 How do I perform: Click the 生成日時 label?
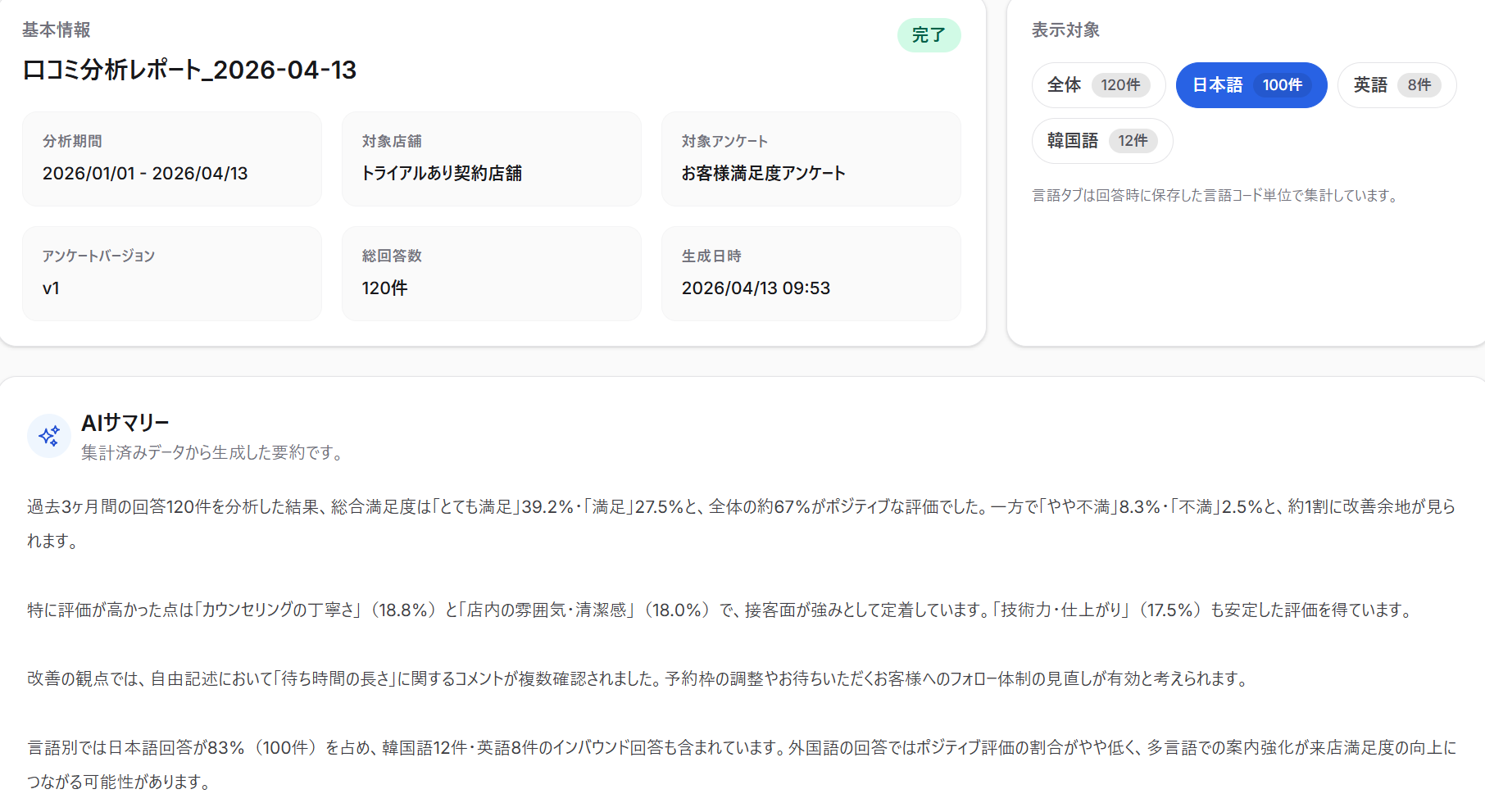coord(711,256)
